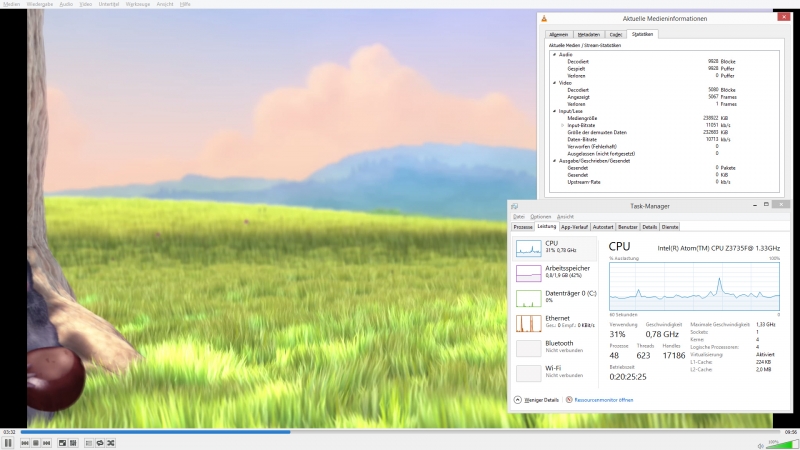
Task: Pause the video with the pause button
Action: pyautogui.click(x=8, y=443)
